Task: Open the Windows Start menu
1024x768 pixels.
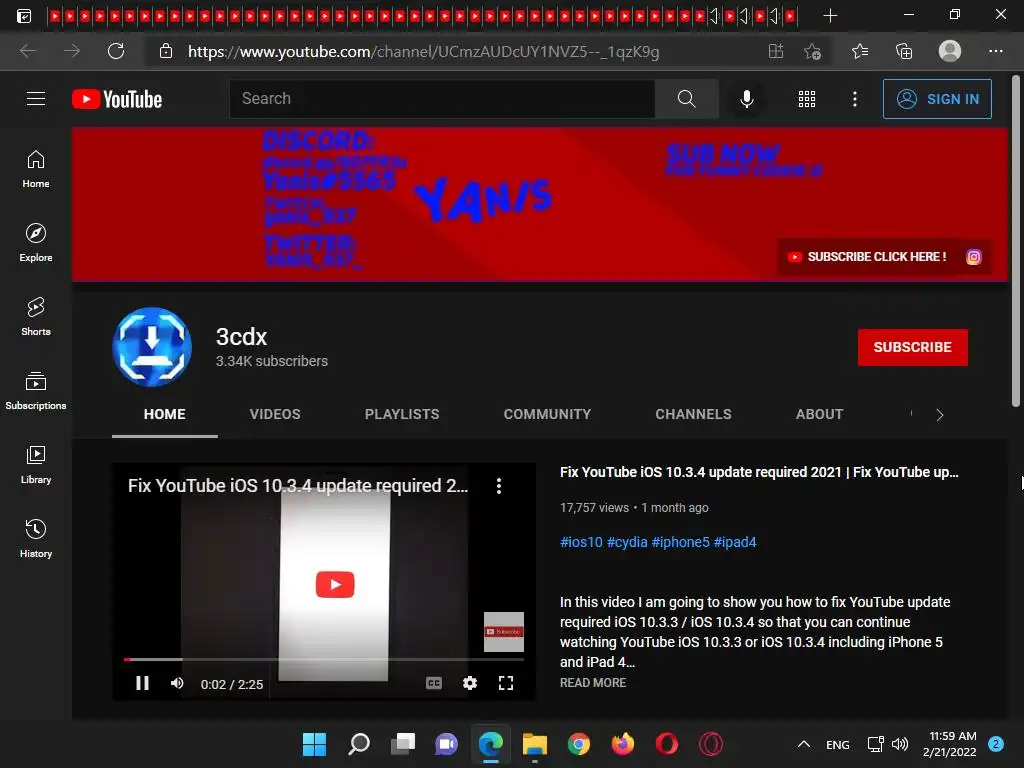Action: (x=314, y=744)
